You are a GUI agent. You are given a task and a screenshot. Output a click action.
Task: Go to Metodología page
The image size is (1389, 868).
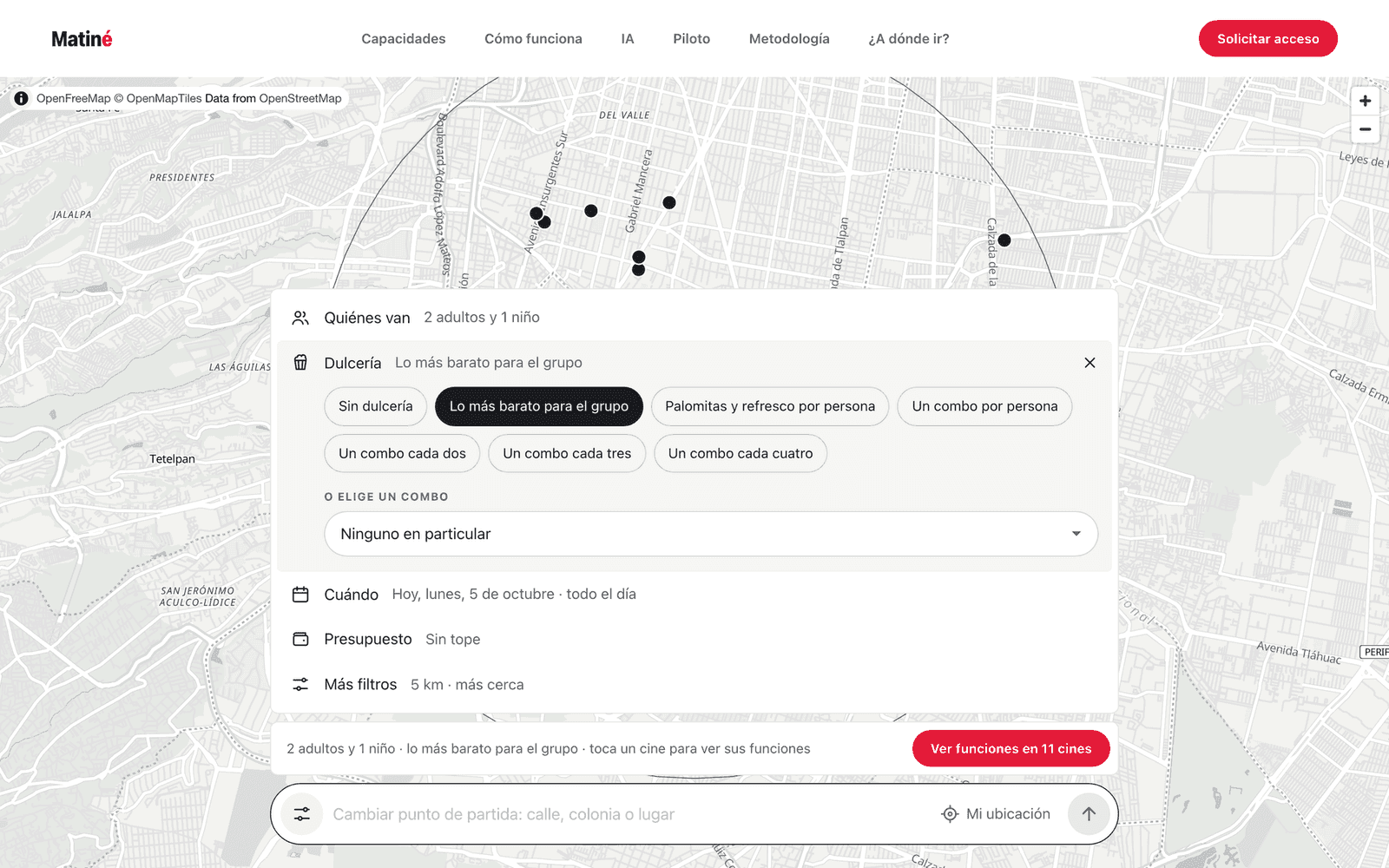[x=789, y=39]
